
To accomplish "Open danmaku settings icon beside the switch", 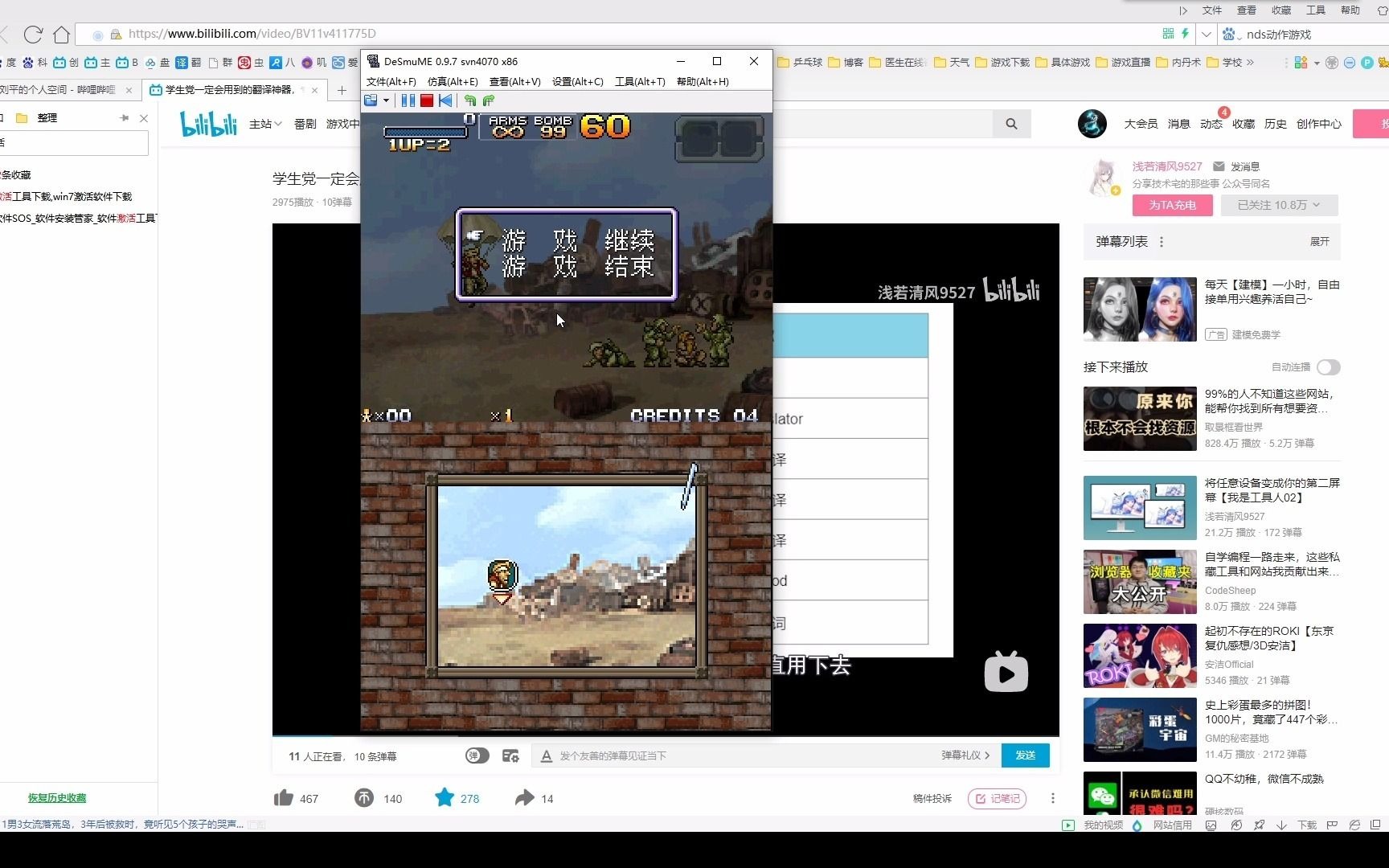I will tap(510, 755).
